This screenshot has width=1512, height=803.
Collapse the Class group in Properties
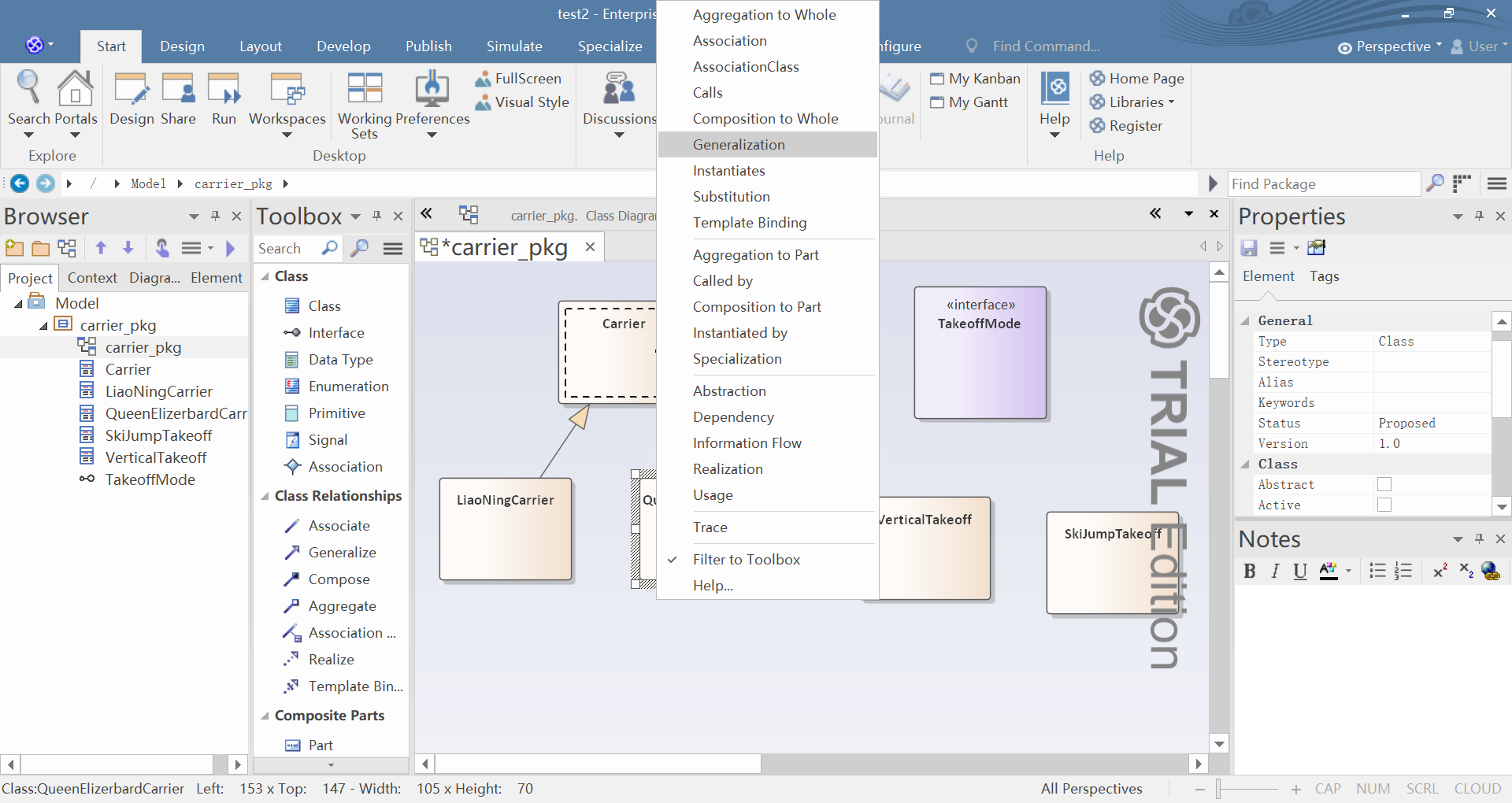pos(1245,464)
